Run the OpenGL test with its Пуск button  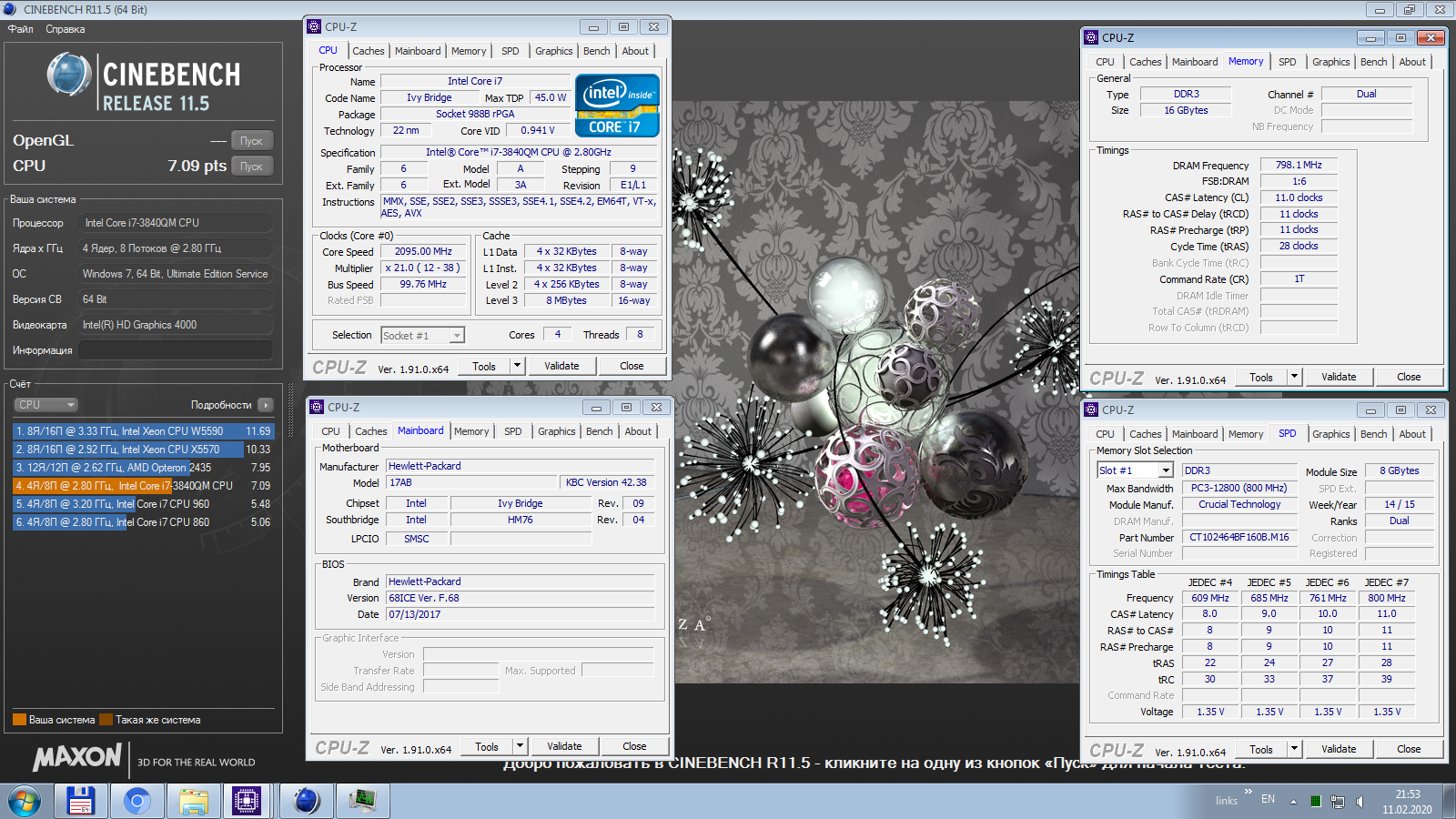(x=251, y=141)
